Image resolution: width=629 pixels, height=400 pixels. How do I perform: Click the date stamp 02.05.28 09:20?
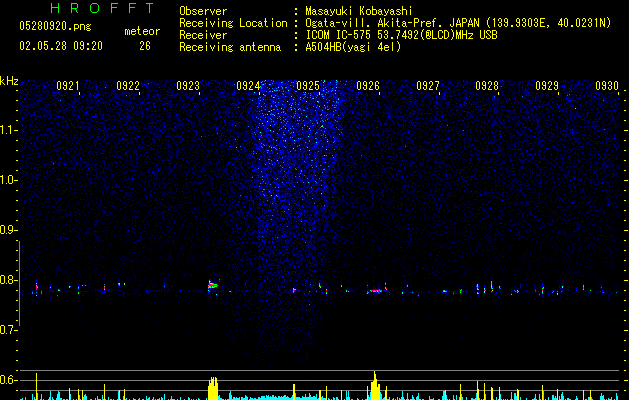61,46
